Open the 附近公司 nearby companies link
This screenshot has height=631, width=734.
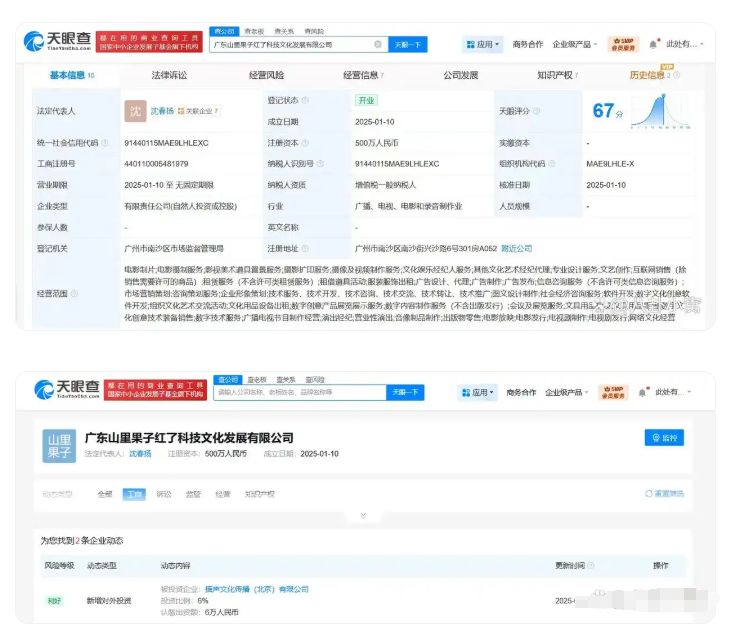tap(516, 248)
